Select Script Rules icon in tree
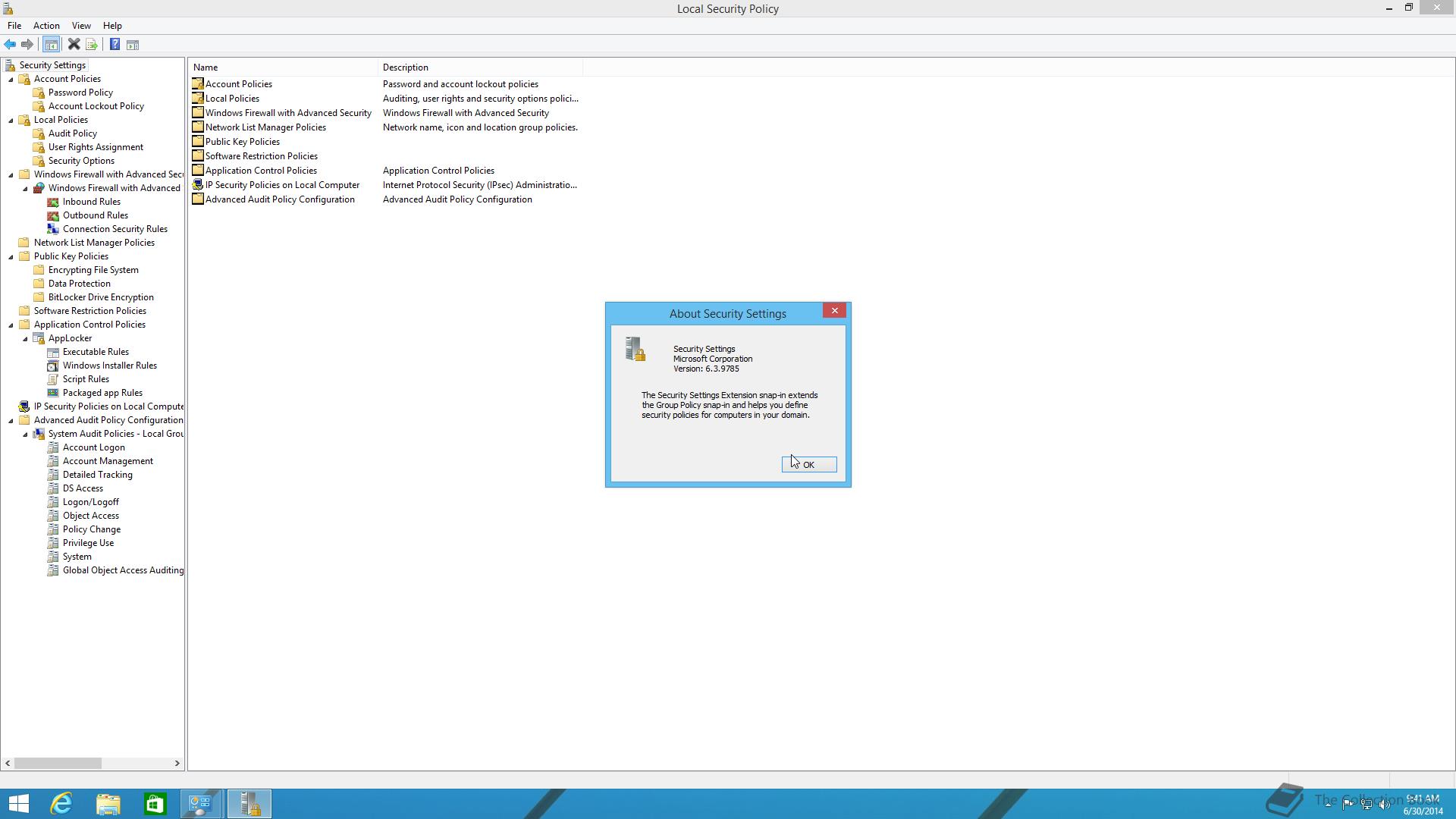1456x819 pixels. [53, 379]
